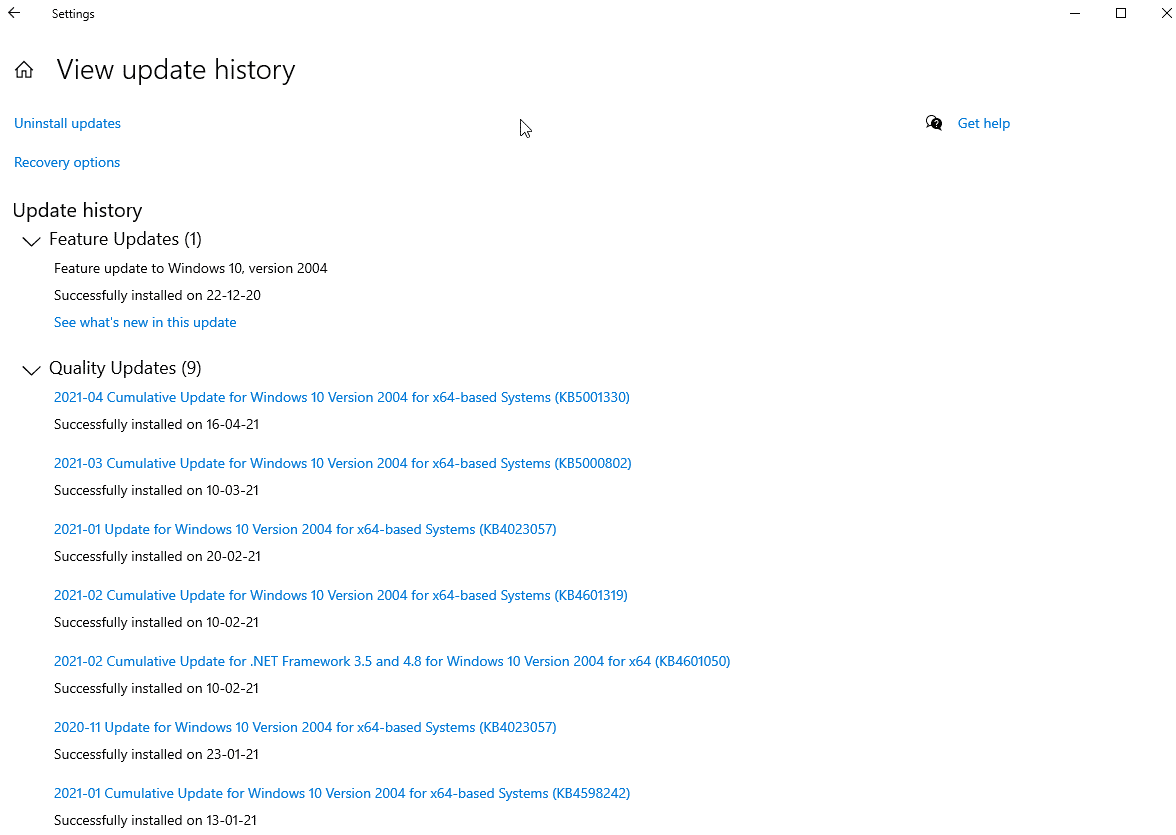Click the Feature Updates (1) heading
The image size is (1176, 835).
[125, 239]
